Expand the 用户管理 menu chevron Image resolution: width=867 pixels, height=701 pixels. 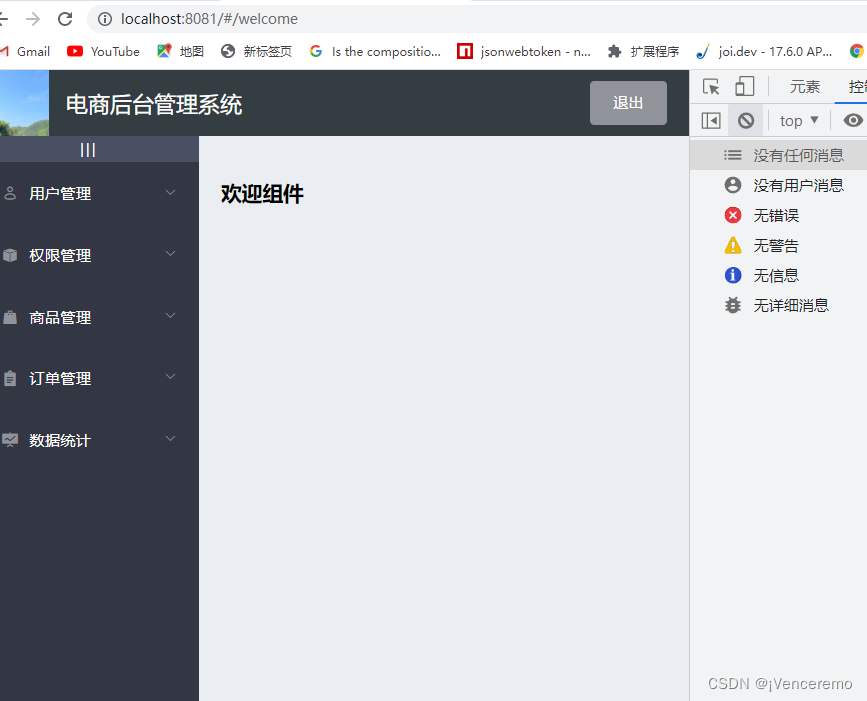pyautogui.click(x=170, y=193)
